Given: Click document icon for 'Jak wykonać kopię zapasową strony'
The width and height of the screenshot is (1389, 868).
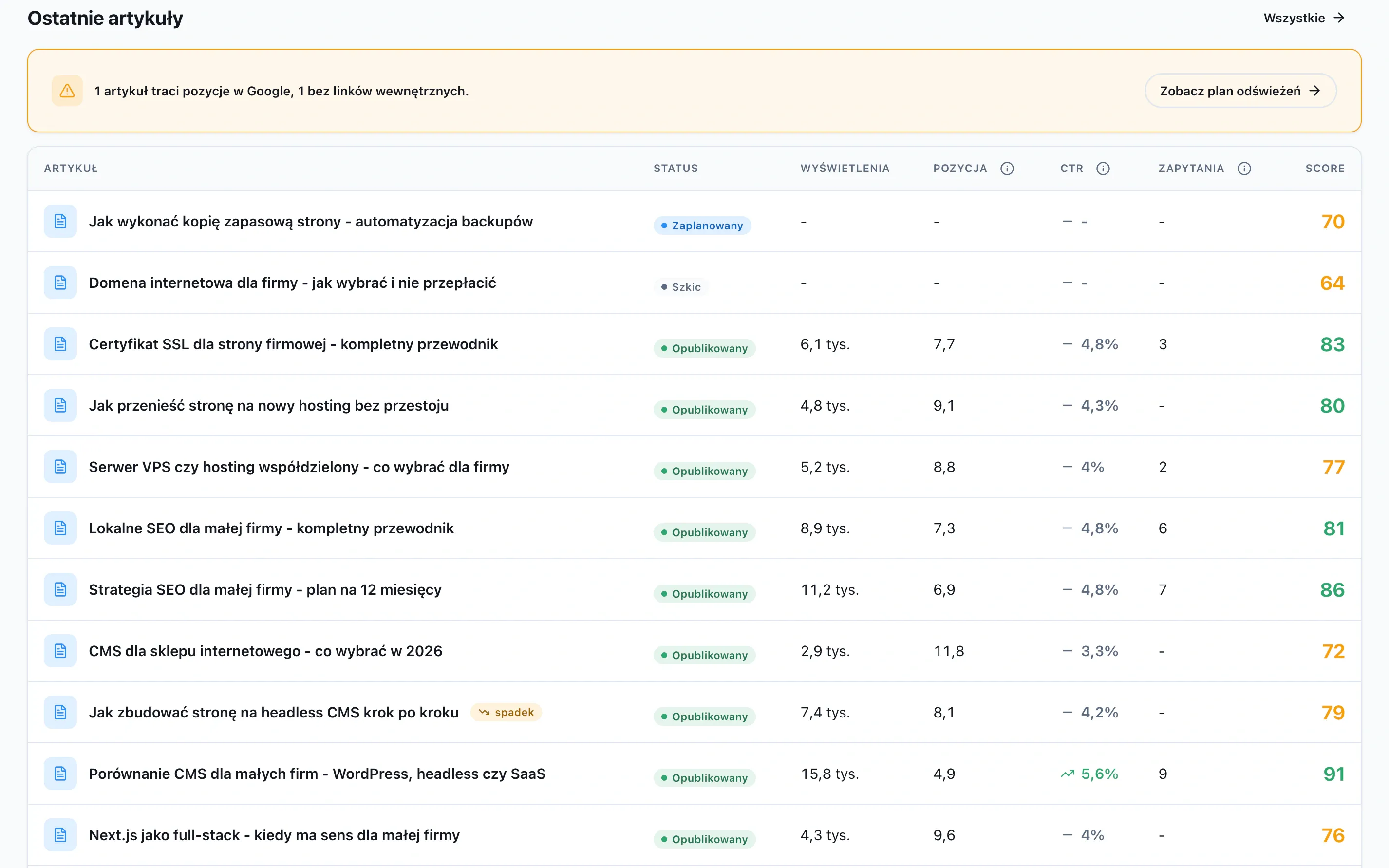Looking at the screenshot, I should click(x=60, y=221).
